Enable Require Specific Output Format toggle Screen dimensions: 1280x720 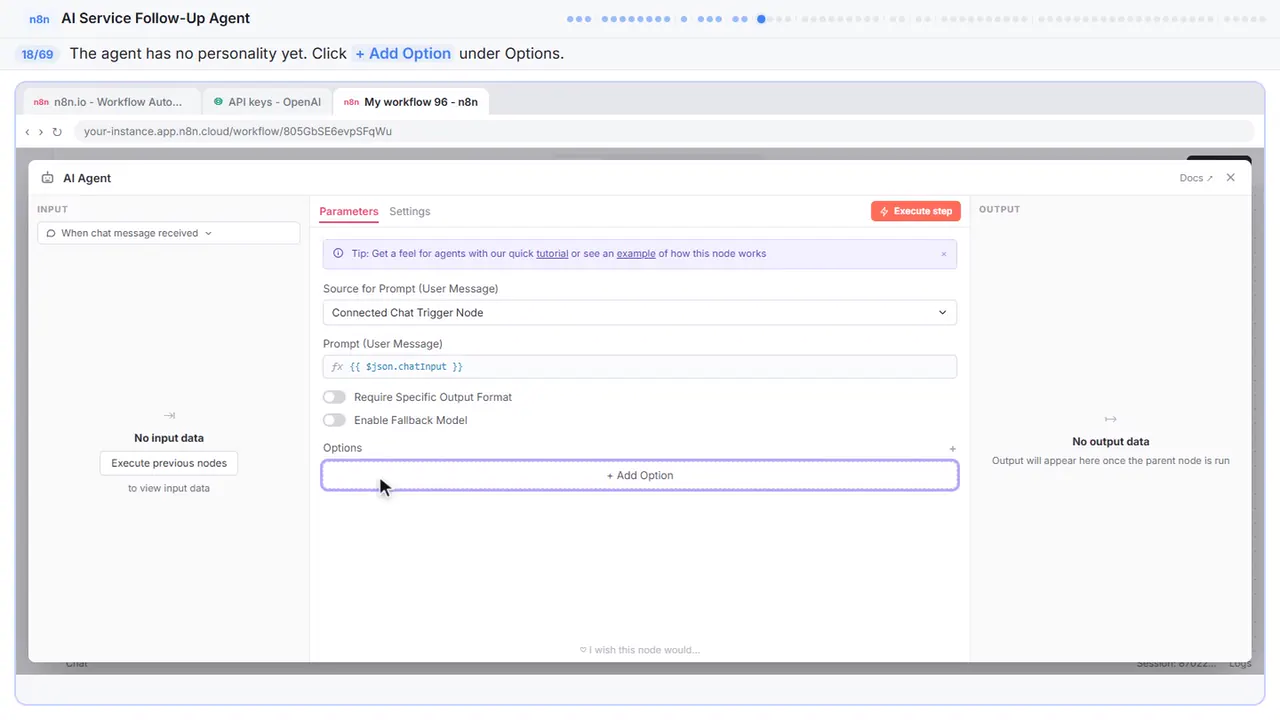pos(334,397)
